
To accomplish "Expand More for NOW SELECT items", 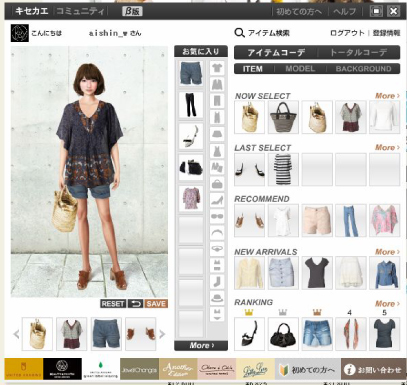I will [387, 96].
